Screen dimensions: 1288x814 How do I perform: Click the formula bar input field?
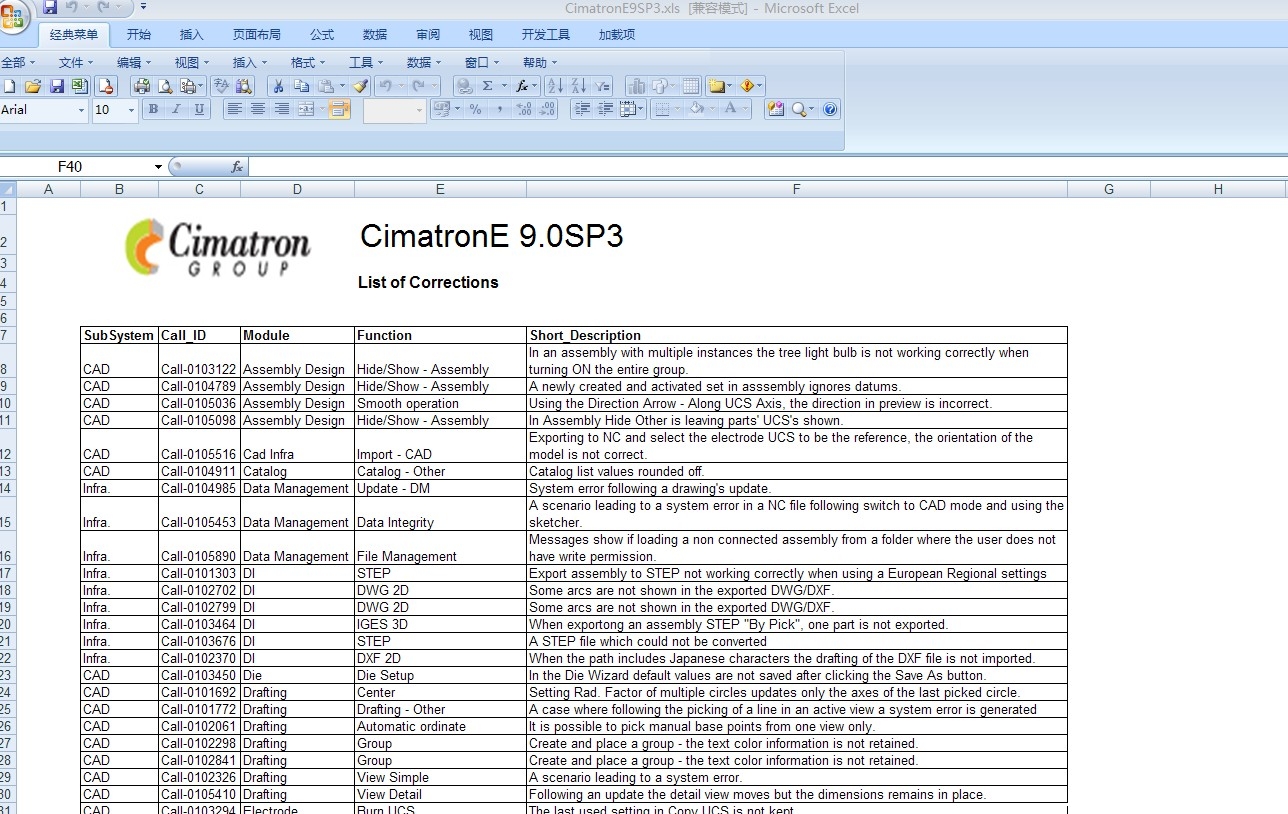[x=767, y=167]
